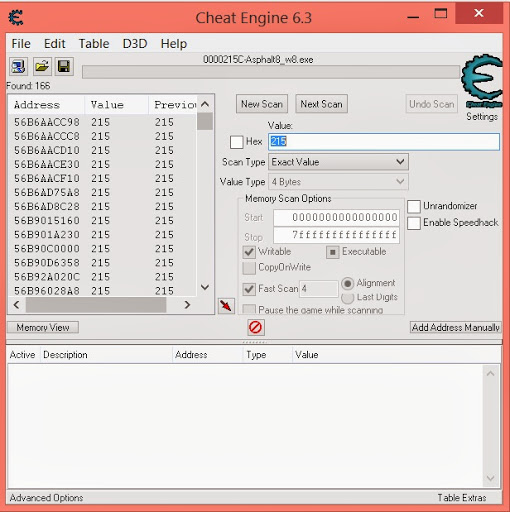Copy selected addresses with the red arrow icon
Image resolution: width=510 pixels, height=512 pixels.
click(x=226, y=306)
